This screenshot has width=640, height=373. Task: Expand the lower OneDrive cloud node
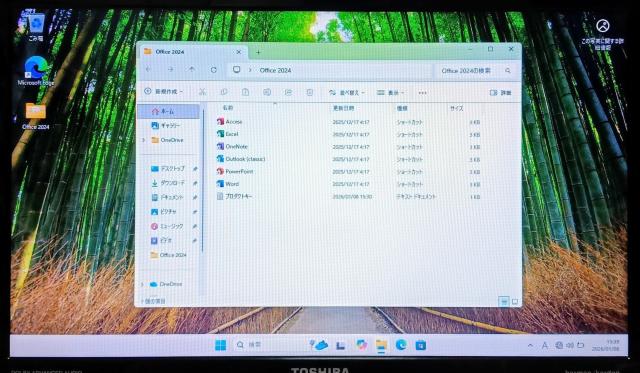(142, 284)
